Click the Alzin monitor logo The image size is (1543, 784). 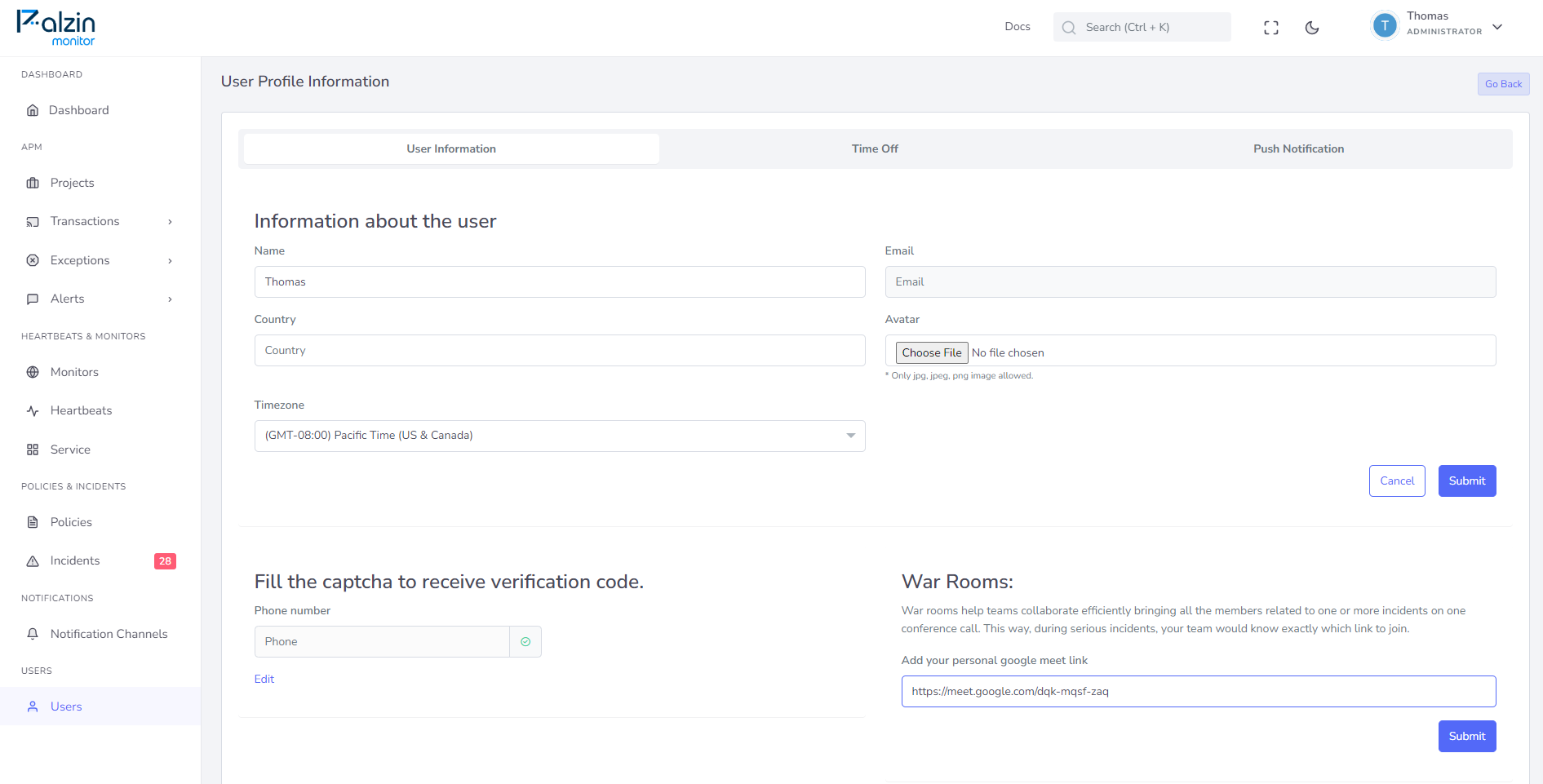[x=56, y=28]
